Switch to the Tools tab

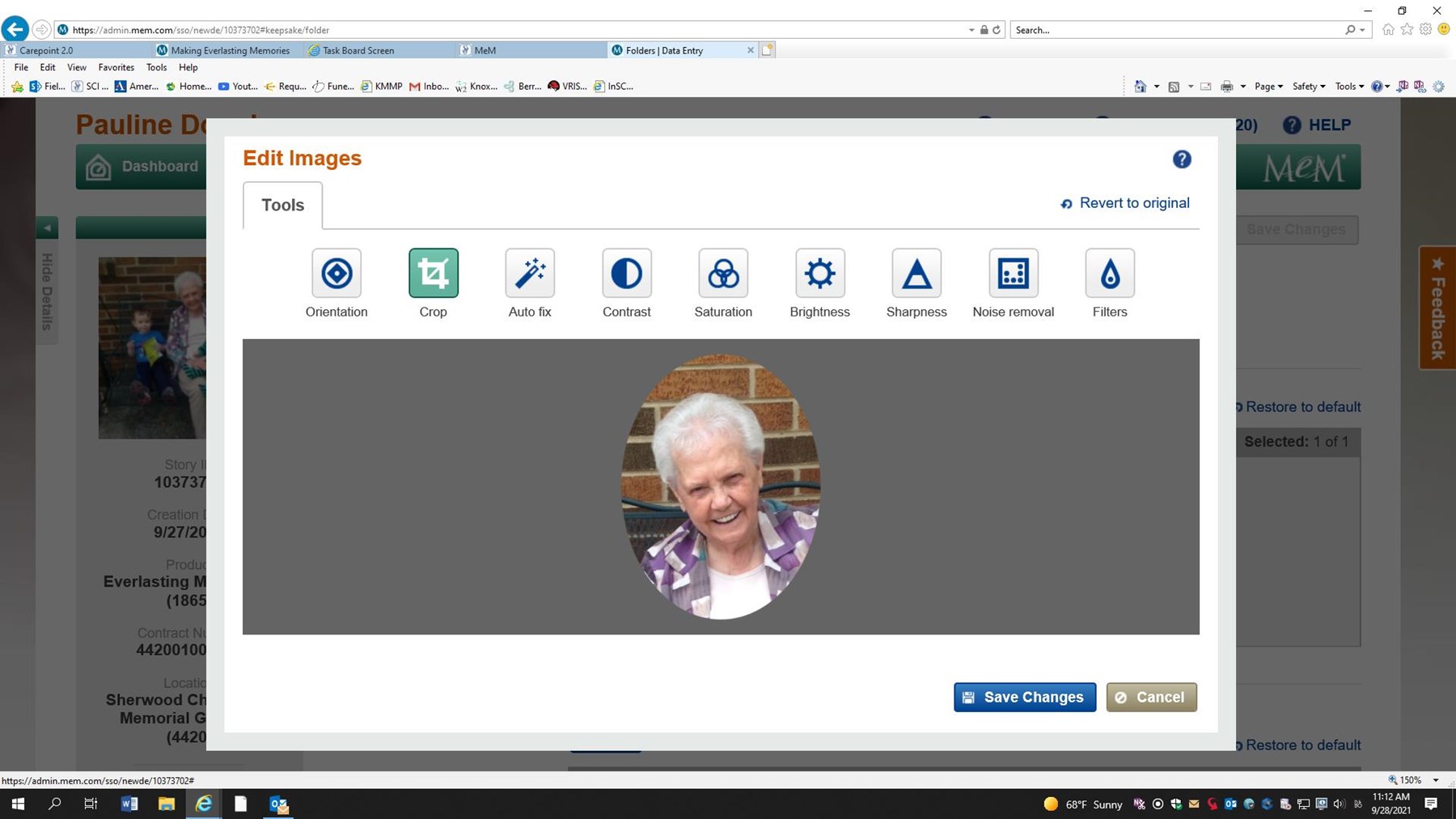[x=282, y=206]
